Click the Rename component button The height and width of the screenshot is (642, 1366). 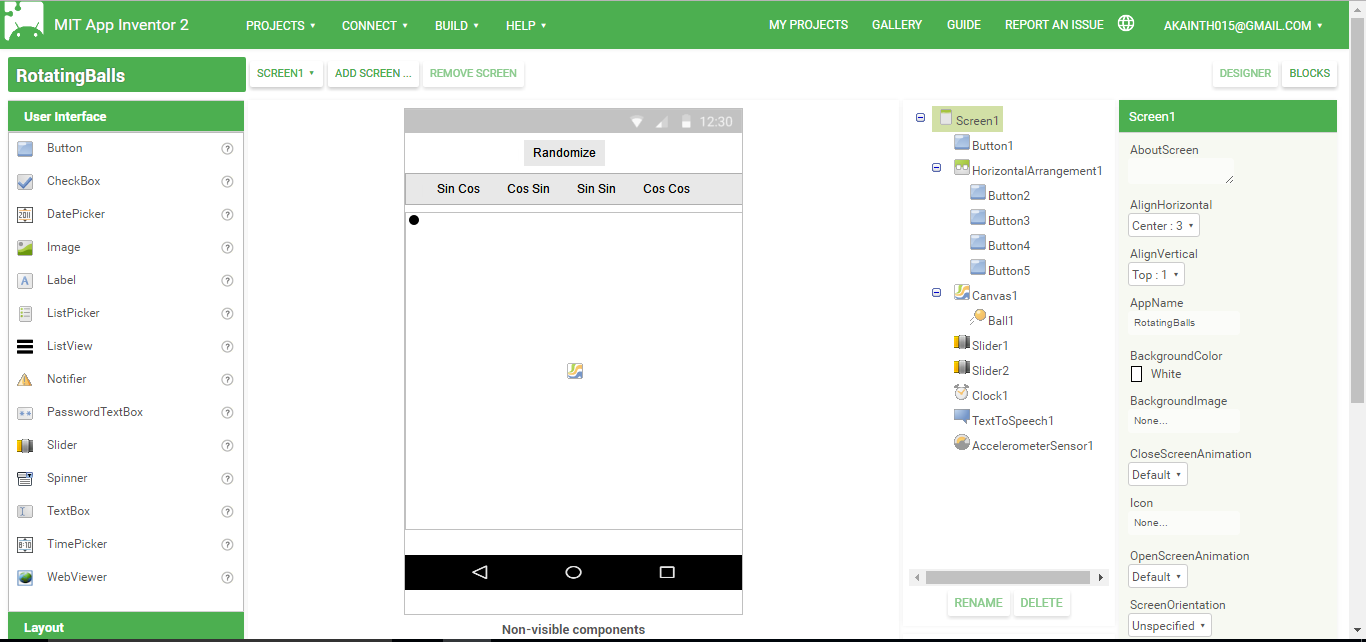coord(978,603)
